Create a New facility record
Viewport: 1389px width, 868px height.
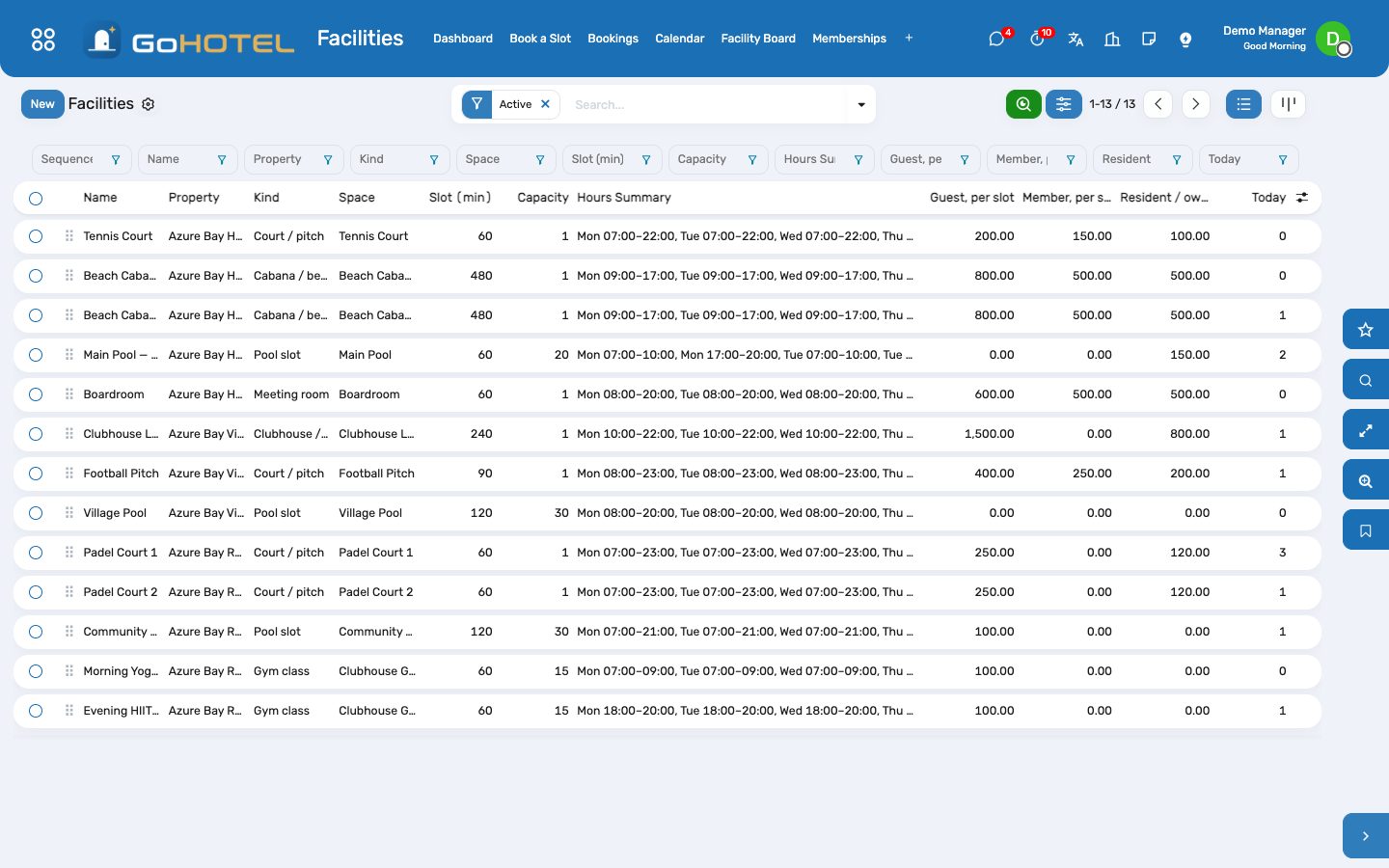[x=42, y=104]
